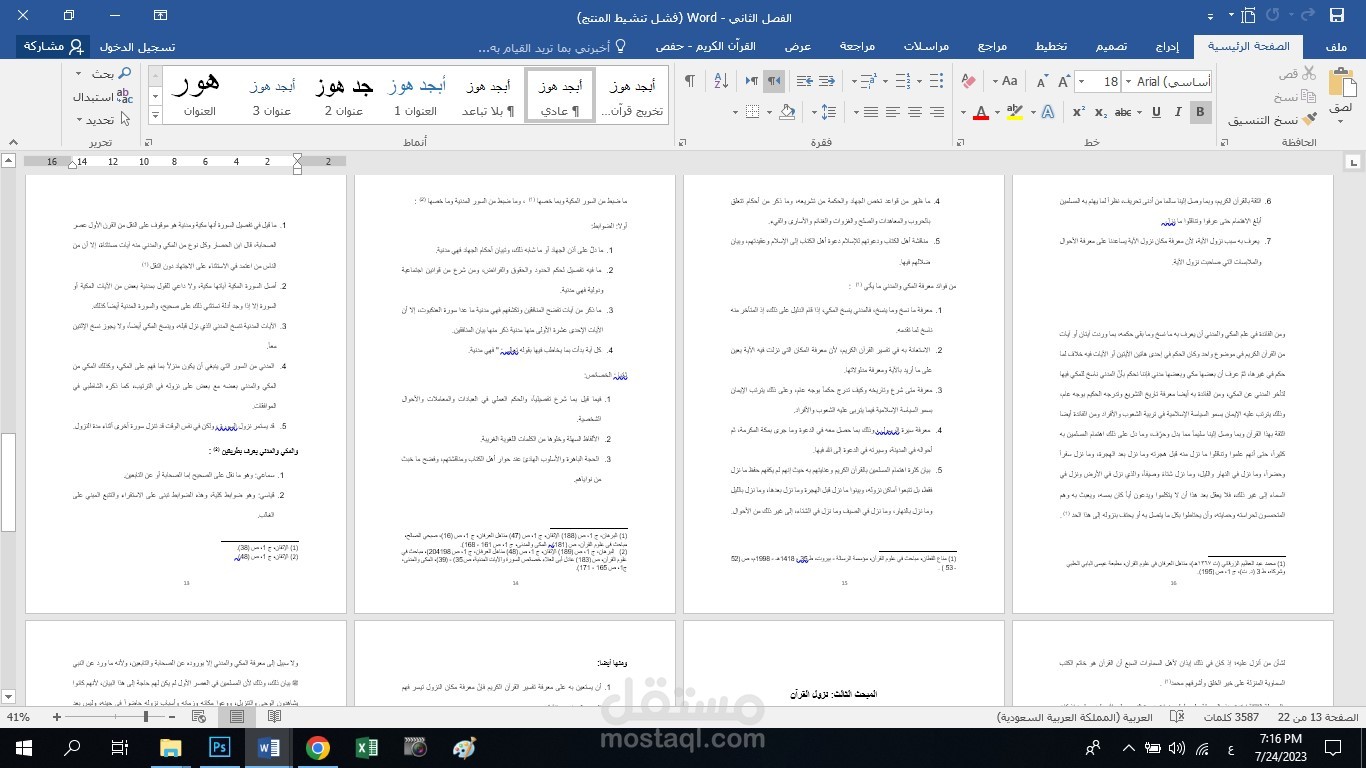Toggle Strikethrough (abc) formatting
This screenshot has width=1366, height=768.
pos(1123,112)
